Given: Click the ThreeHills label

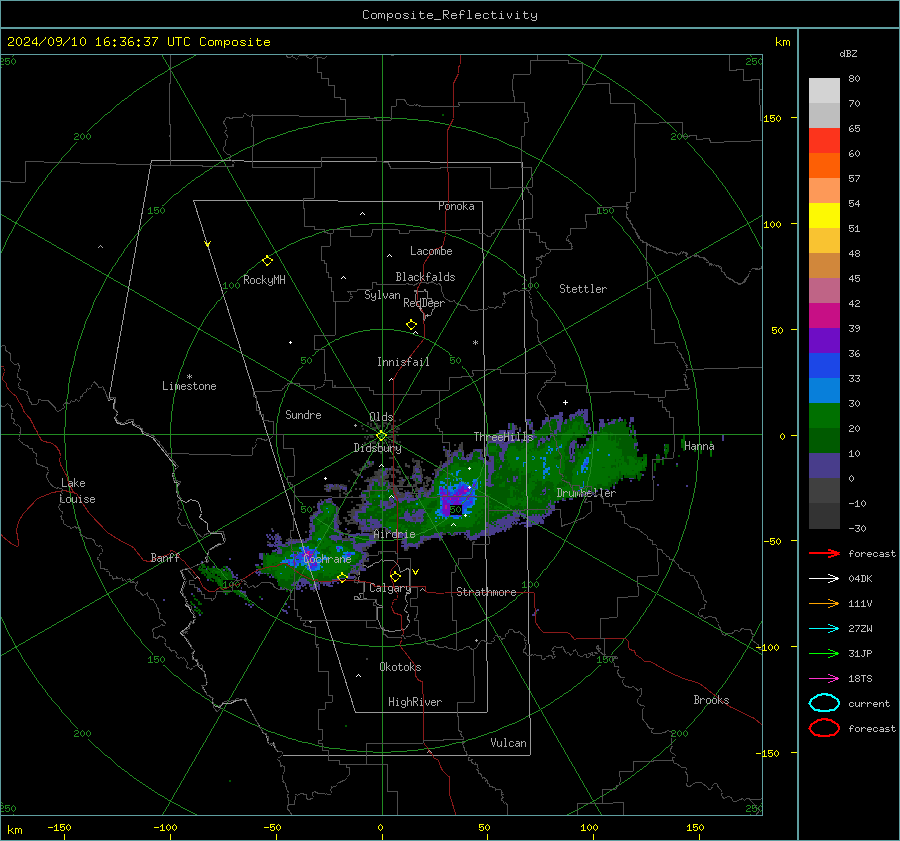Looking at the screenshot, I should [x=503, y=437].
